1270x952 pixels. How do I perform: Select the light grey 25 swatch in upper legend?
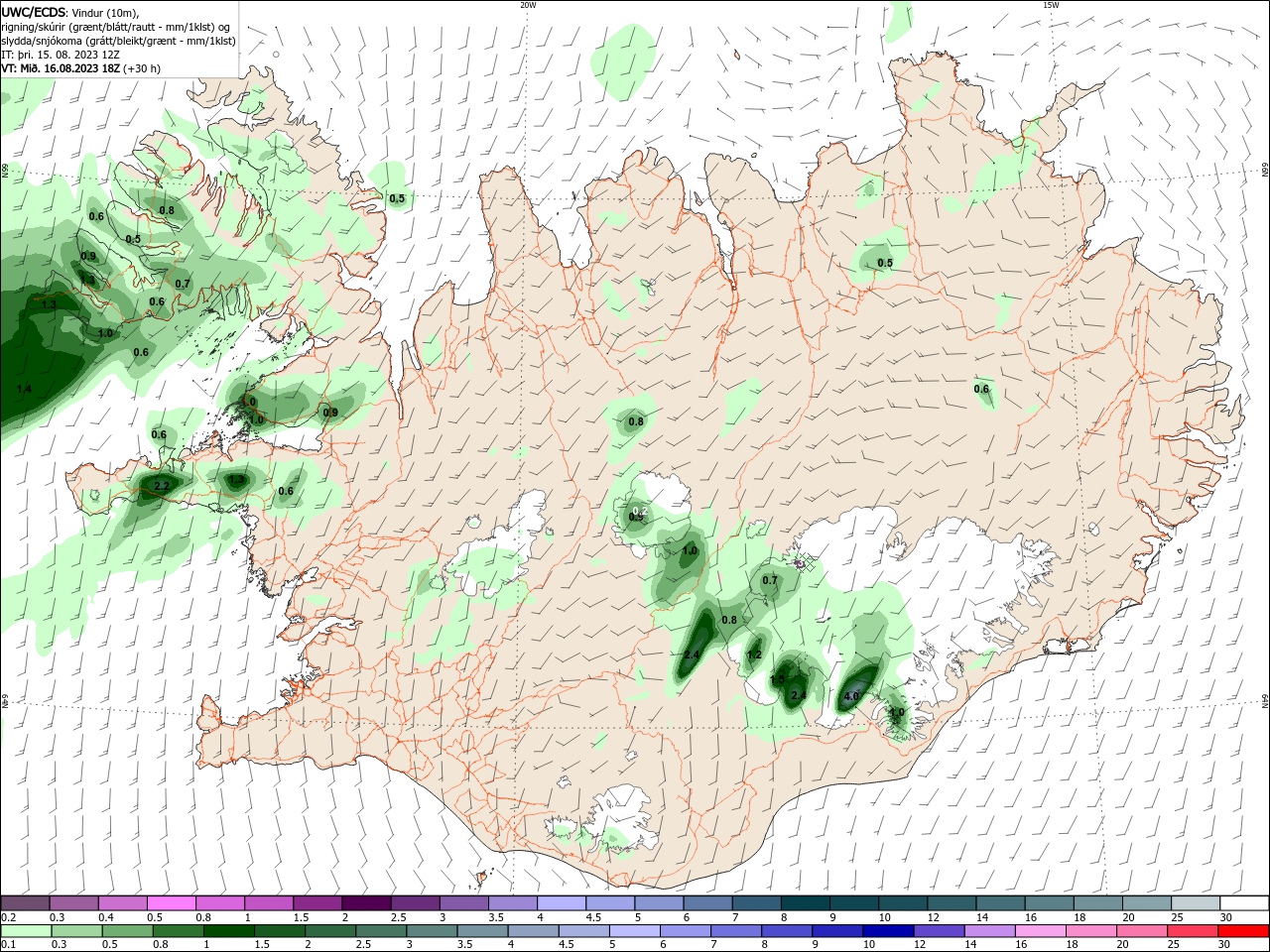pos(1195,902)
